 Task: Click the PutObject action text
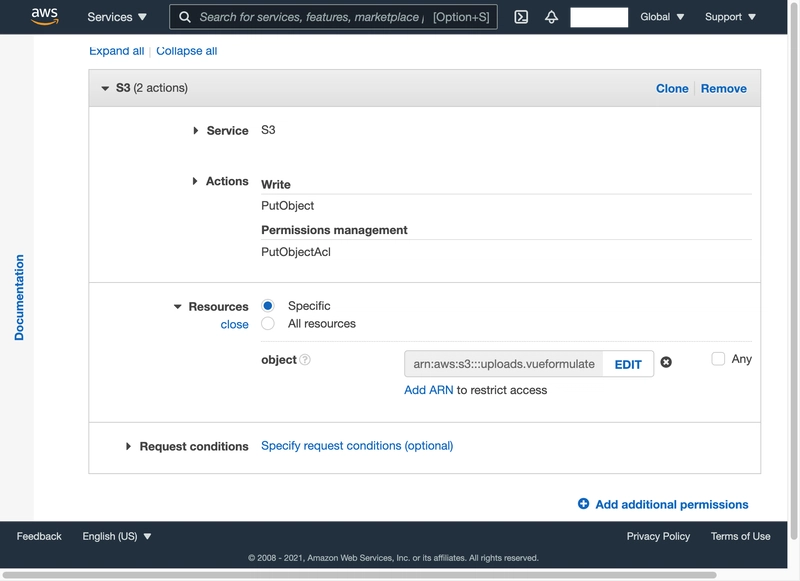pos(287,206)
